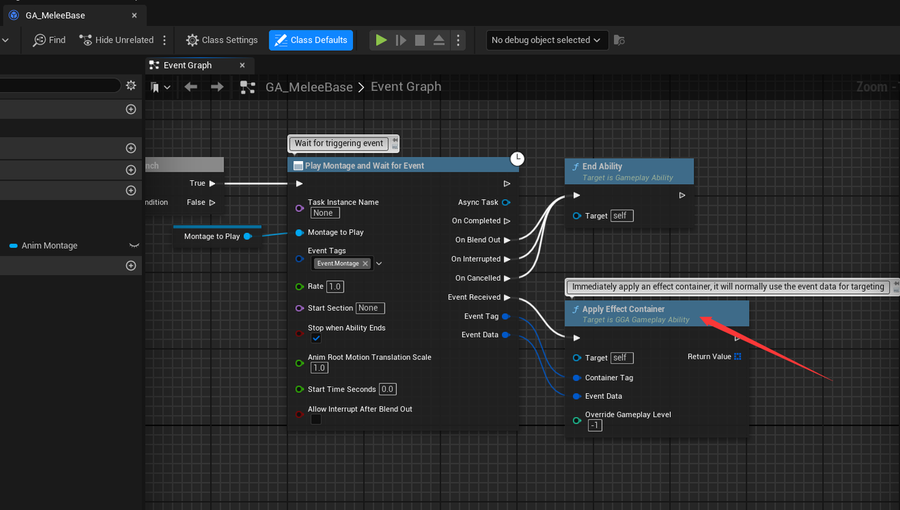The height and width of the screenshot is (510, 900).
Task: Click Apply Effect Container Return Value pin
Action: 738,357
